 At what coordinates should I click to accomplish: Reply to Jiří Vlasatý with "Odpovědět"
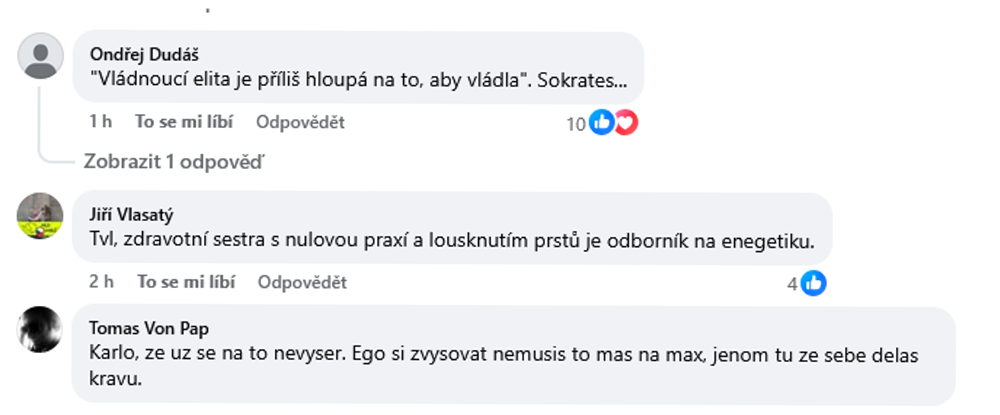coord(302,282)
